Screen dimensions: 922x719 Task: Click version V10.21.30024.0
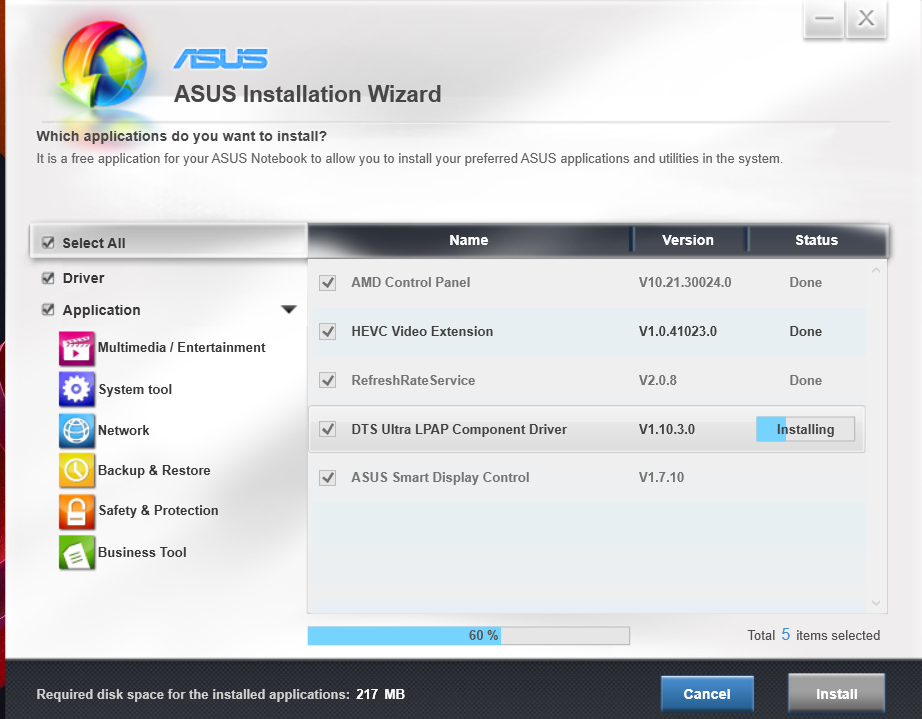click(685, 282)
